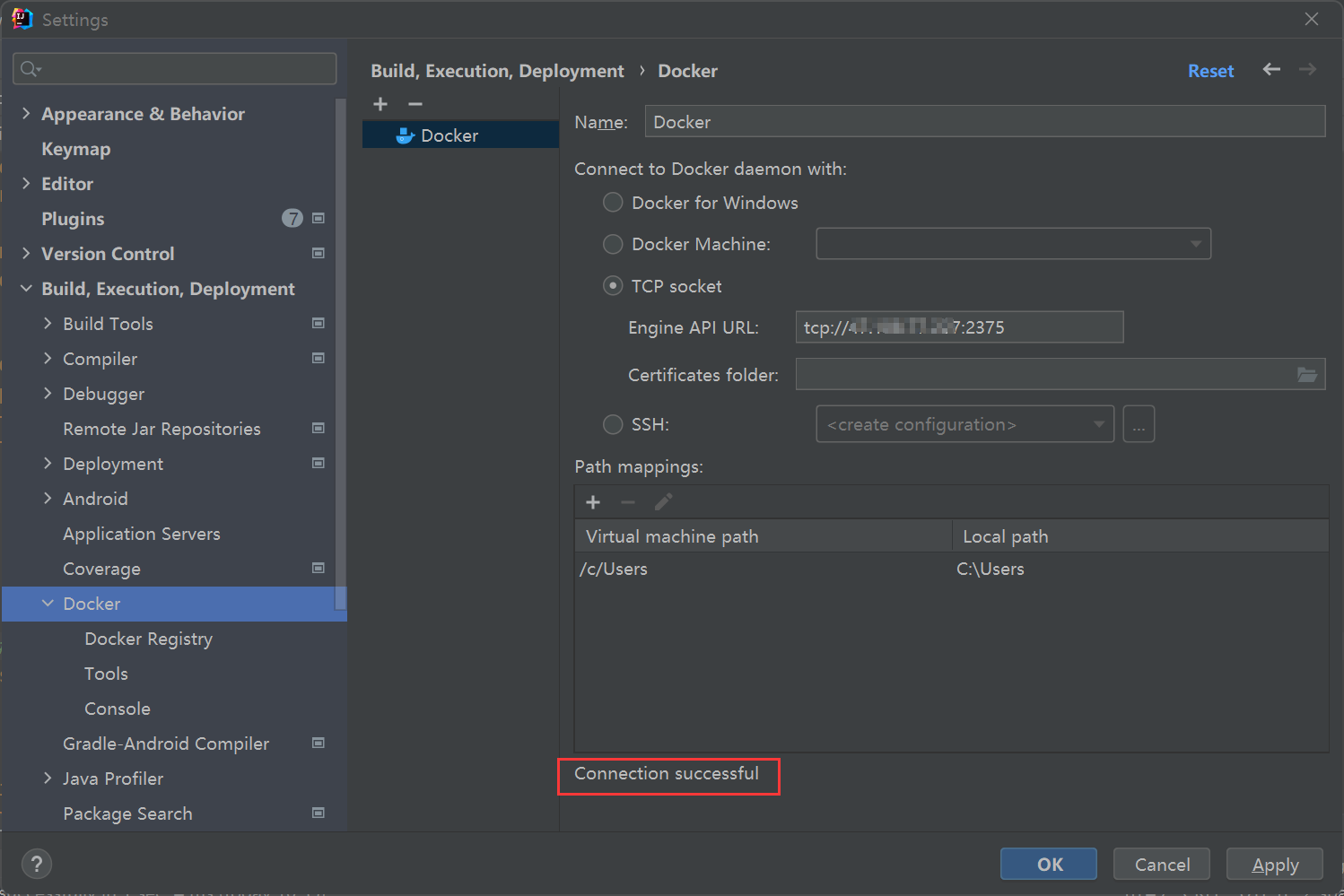The image size is (1344, 896).
Task: Select the C:\Users local path cell
Action: click(x=1140, y=569)
